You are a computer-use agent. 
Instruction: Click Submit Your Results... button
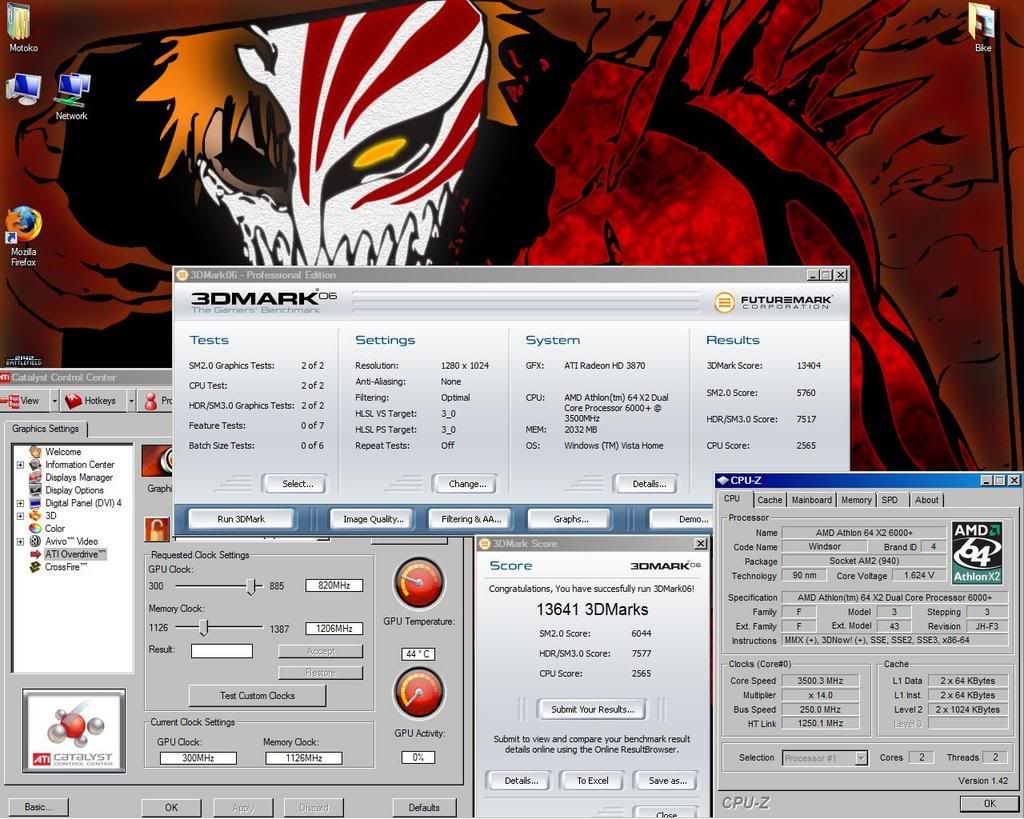click(592, 709)
